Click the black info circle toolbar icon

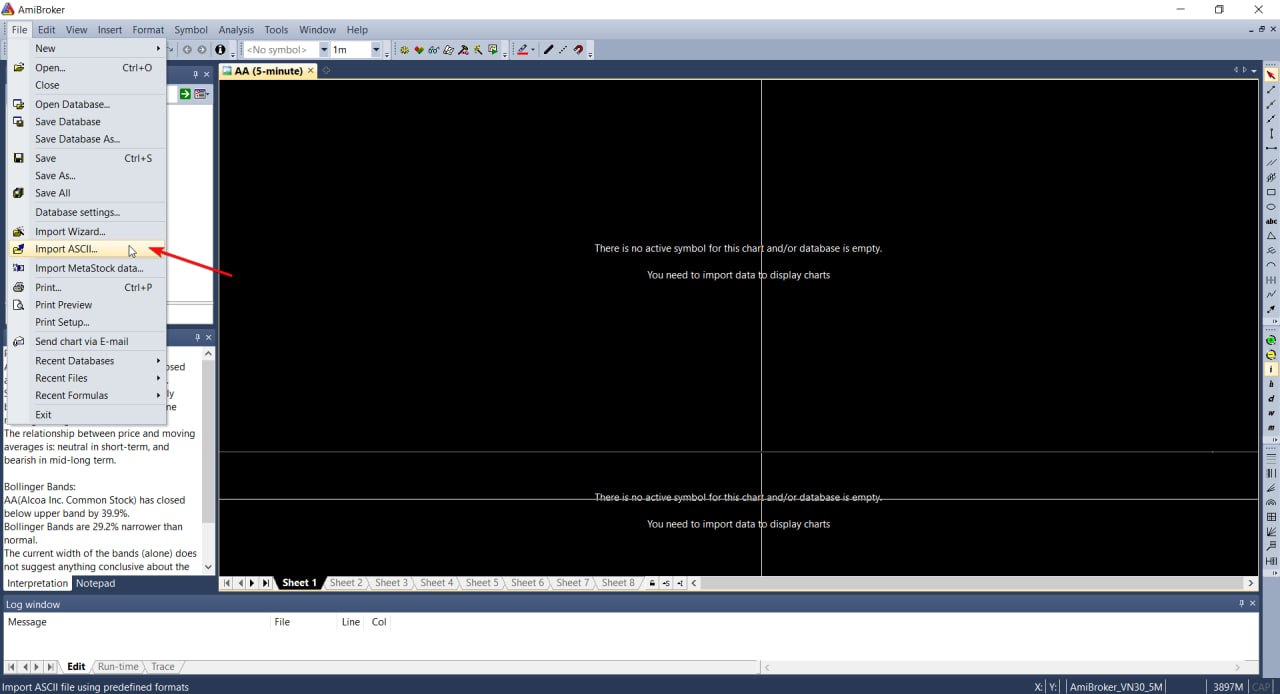coord(220,49)
